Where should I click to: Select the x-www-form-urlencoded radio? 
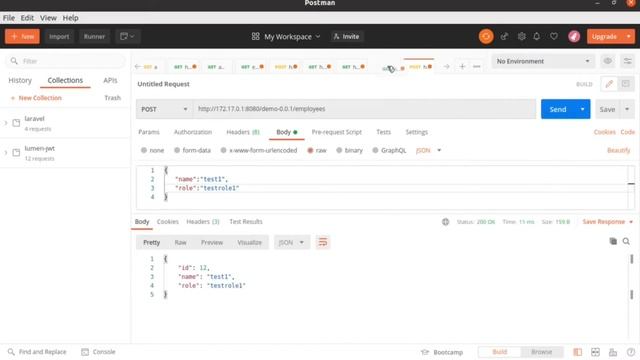(224, 150)
